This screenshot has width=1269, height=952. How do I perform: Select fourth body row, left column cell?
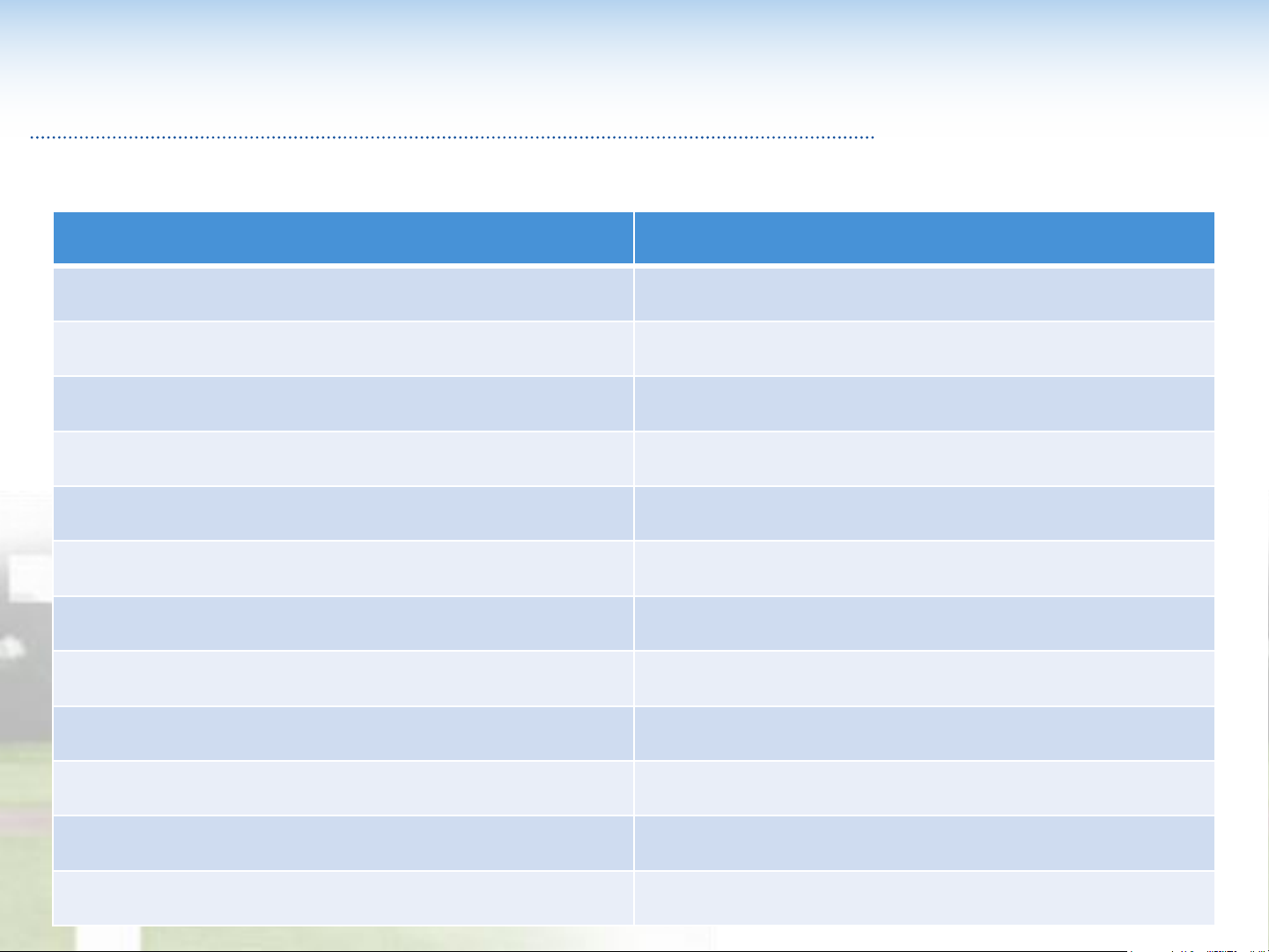(x=343, y=458)
